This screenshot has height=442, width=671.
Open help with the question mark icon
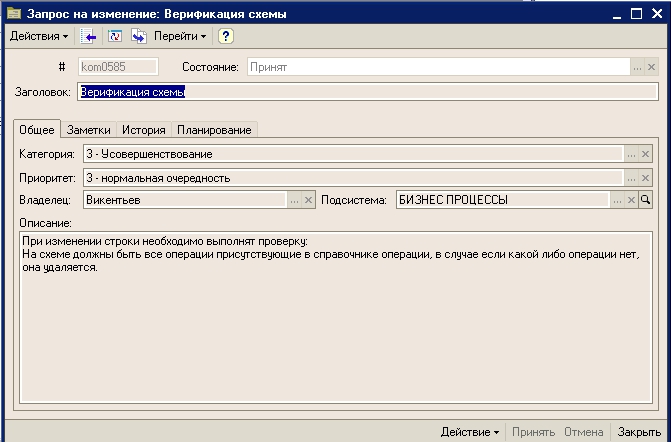point(226,36)
